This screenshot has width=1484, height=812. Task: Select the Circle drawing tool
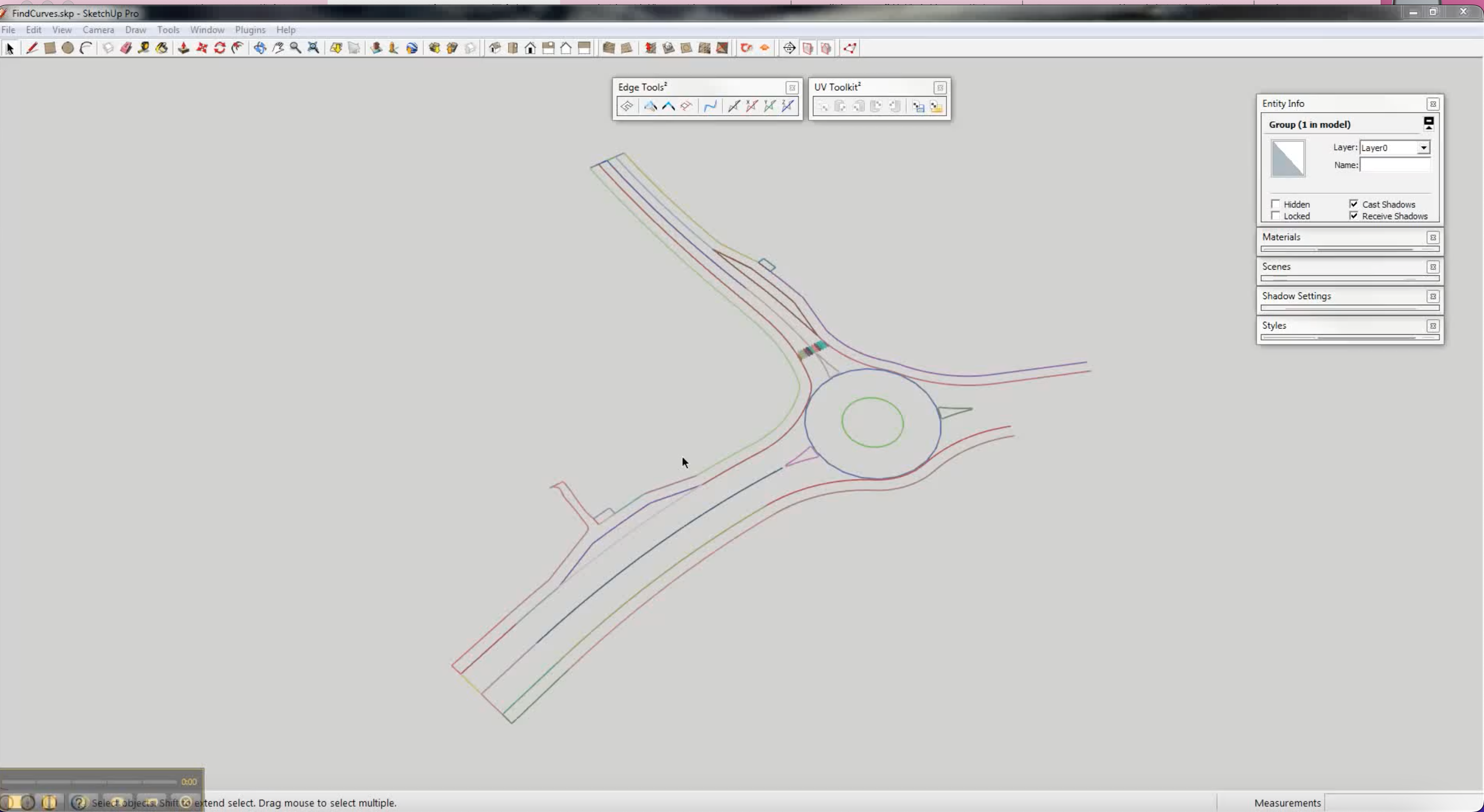(x=68, y=49)
